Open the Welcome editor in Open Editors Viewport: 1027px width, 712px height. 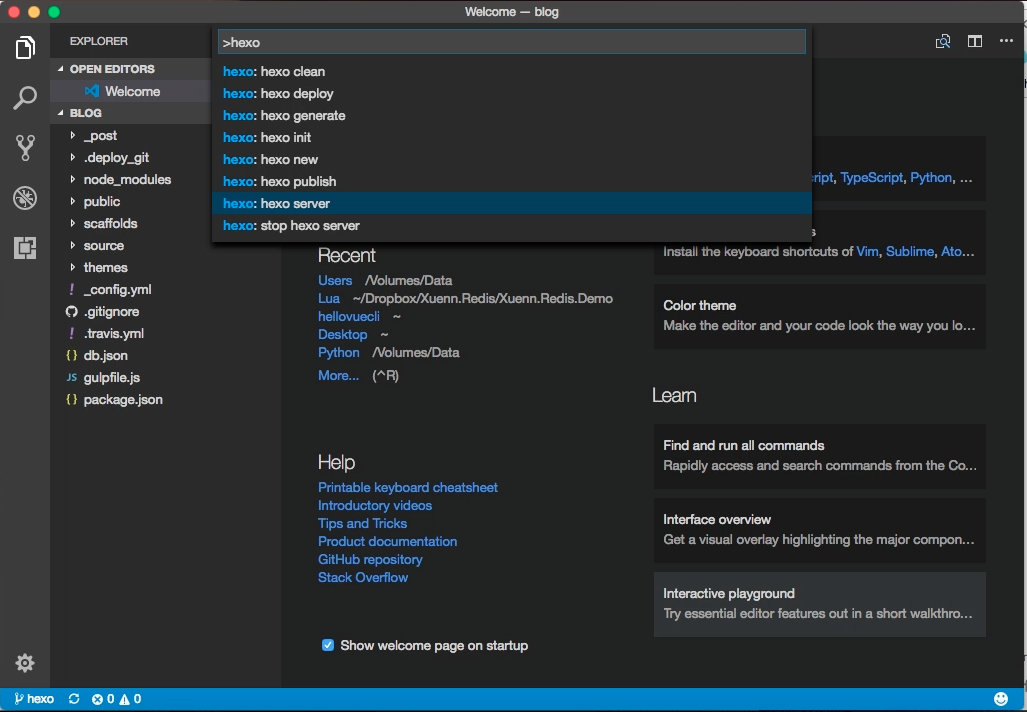[132, 91]
